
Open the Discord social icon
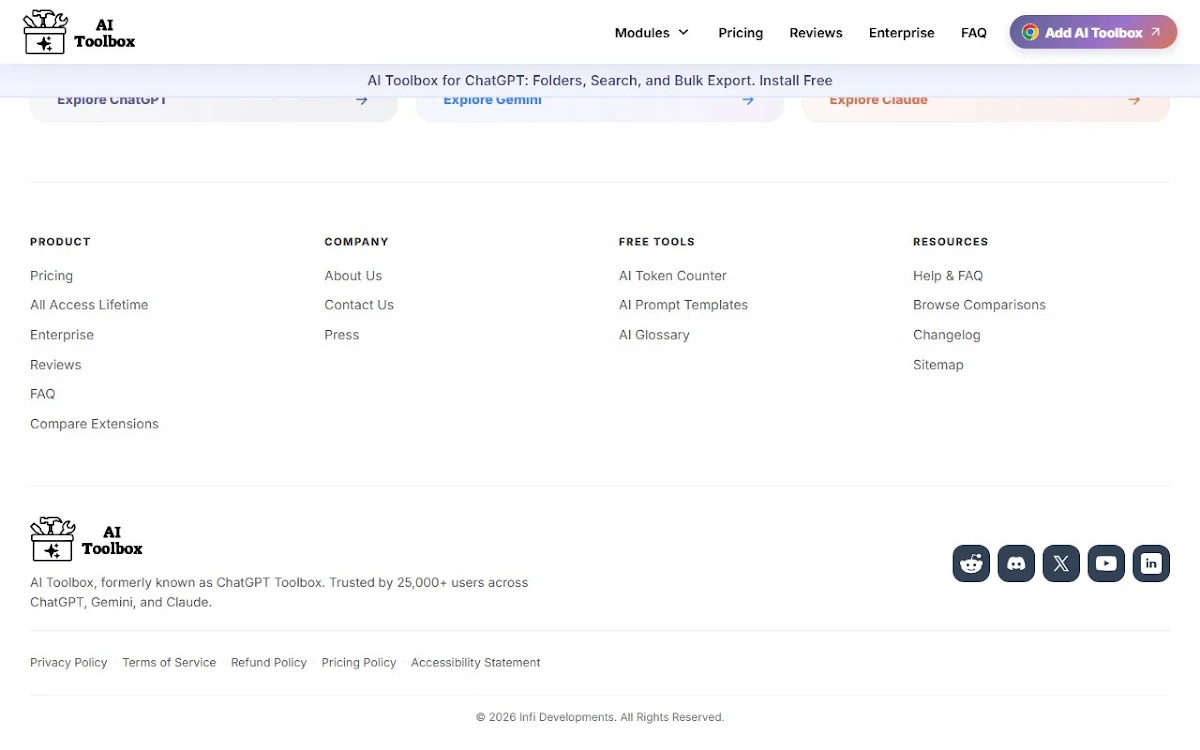pyautogui.click(x=1016, y=563)
